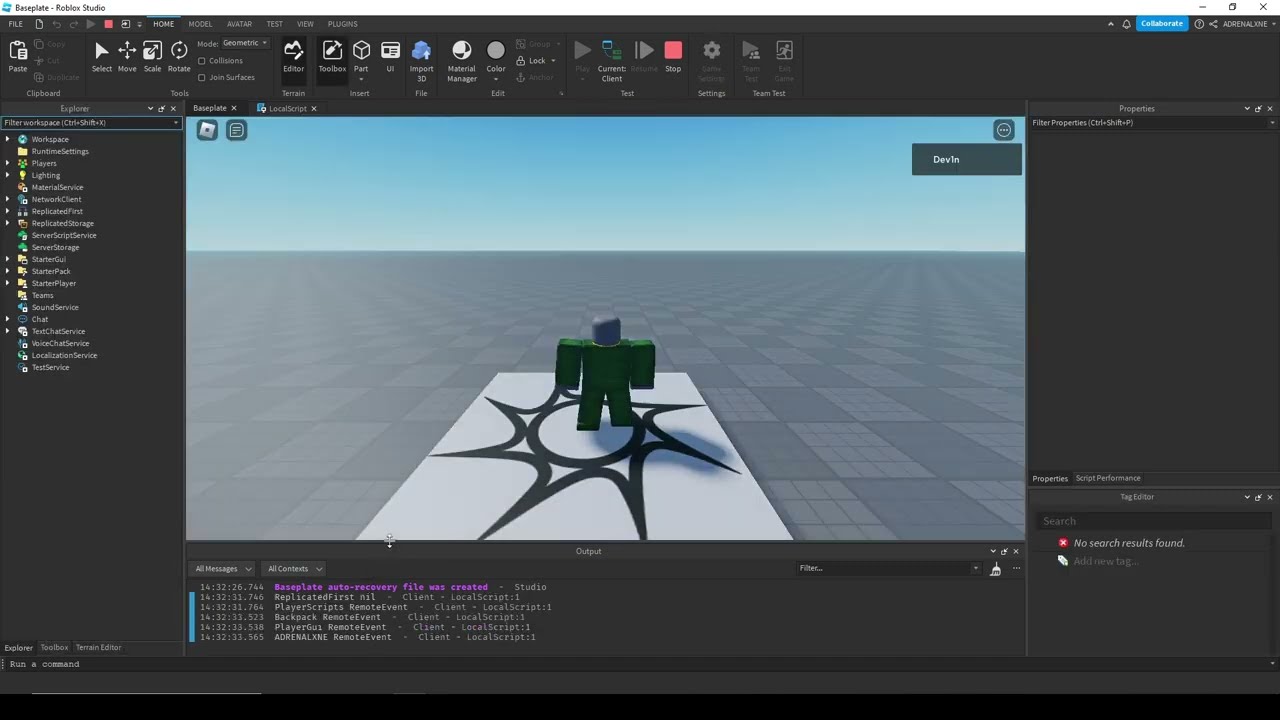Image resolution: width=1280 pixels, height=720 pixels.
Task: Open the Roblox menu in the viewport
Action: [207, 130]
